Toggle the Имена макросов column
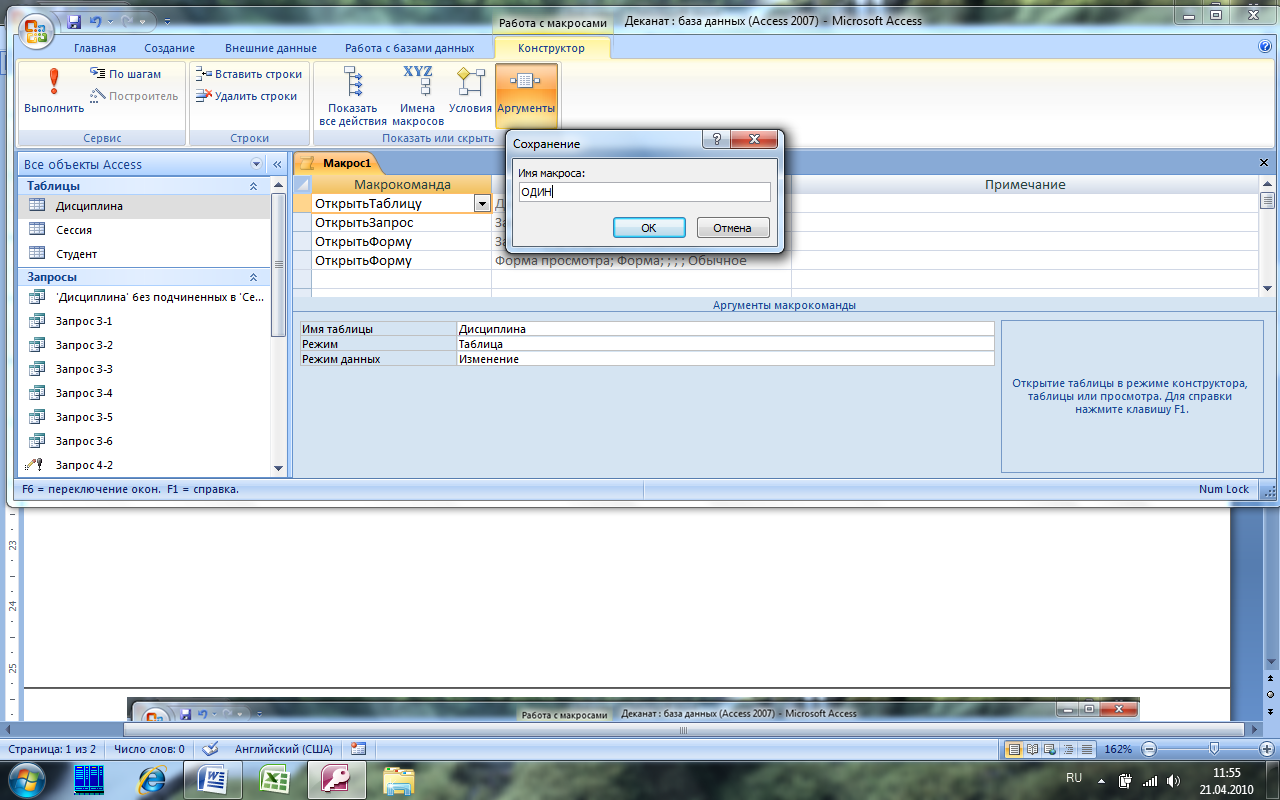1280x800 pixels. pyautogui.click(x=417, y=96)
